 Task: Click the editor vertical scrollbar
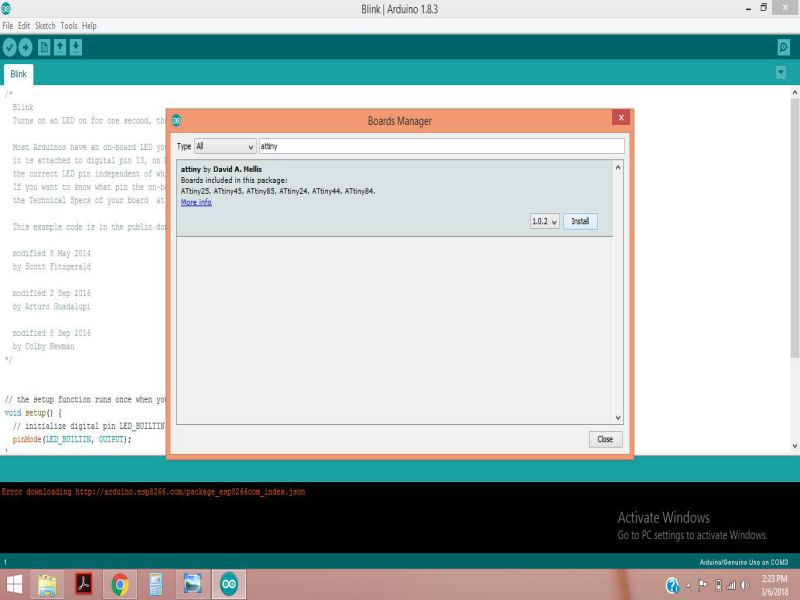click(794, 228)
